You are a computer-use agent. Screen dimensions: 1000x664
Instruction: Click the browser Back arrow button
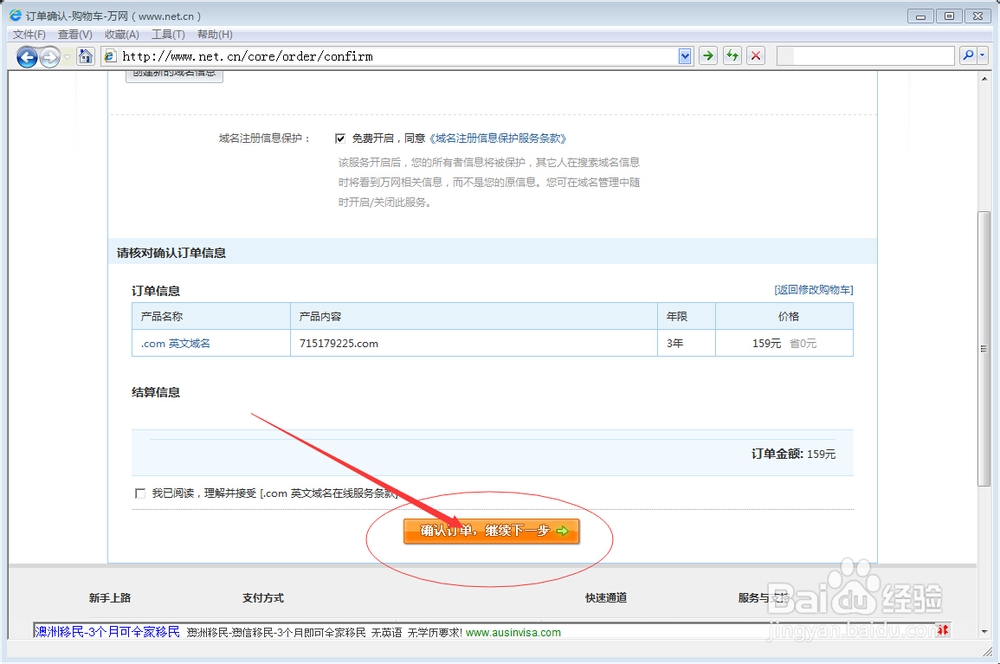[x=27, y=57]
